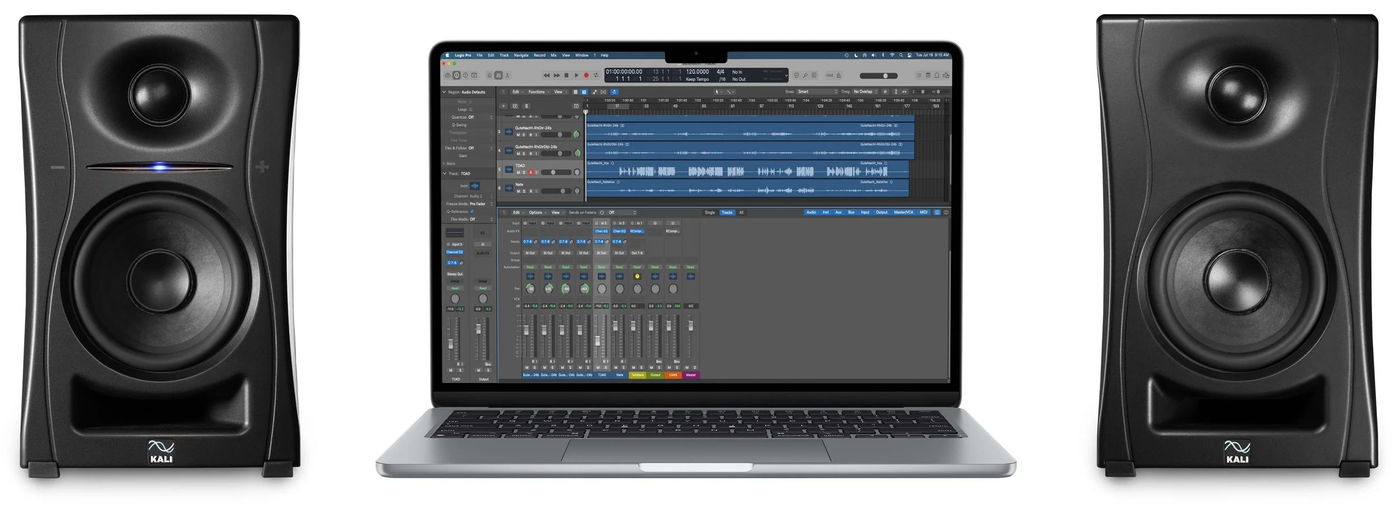Open the Inspector from control bar
The height and width of the screenshot is (522, 1400).
coord(457,75)
